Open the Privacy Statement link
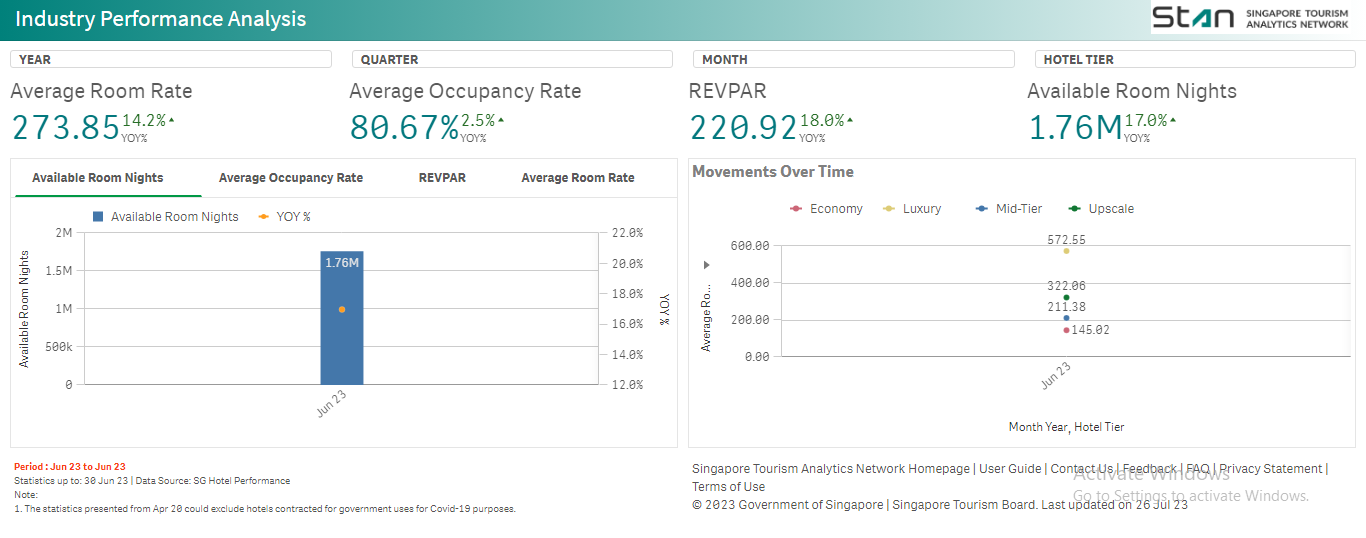 coord(1270,469)
